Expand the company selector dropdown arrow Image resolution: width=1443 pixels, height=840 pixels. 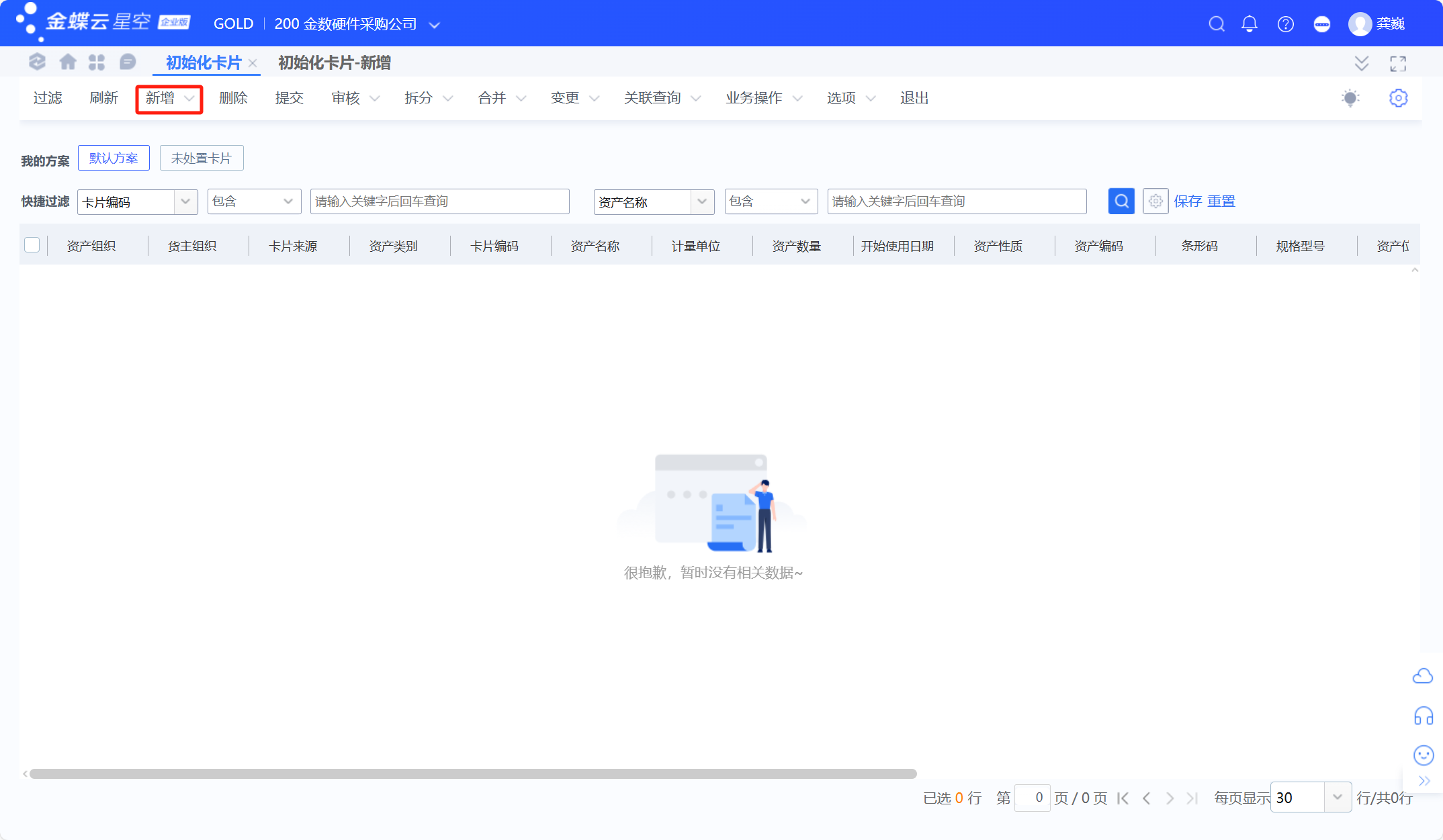pyautogui.click(x=435, y=25)
